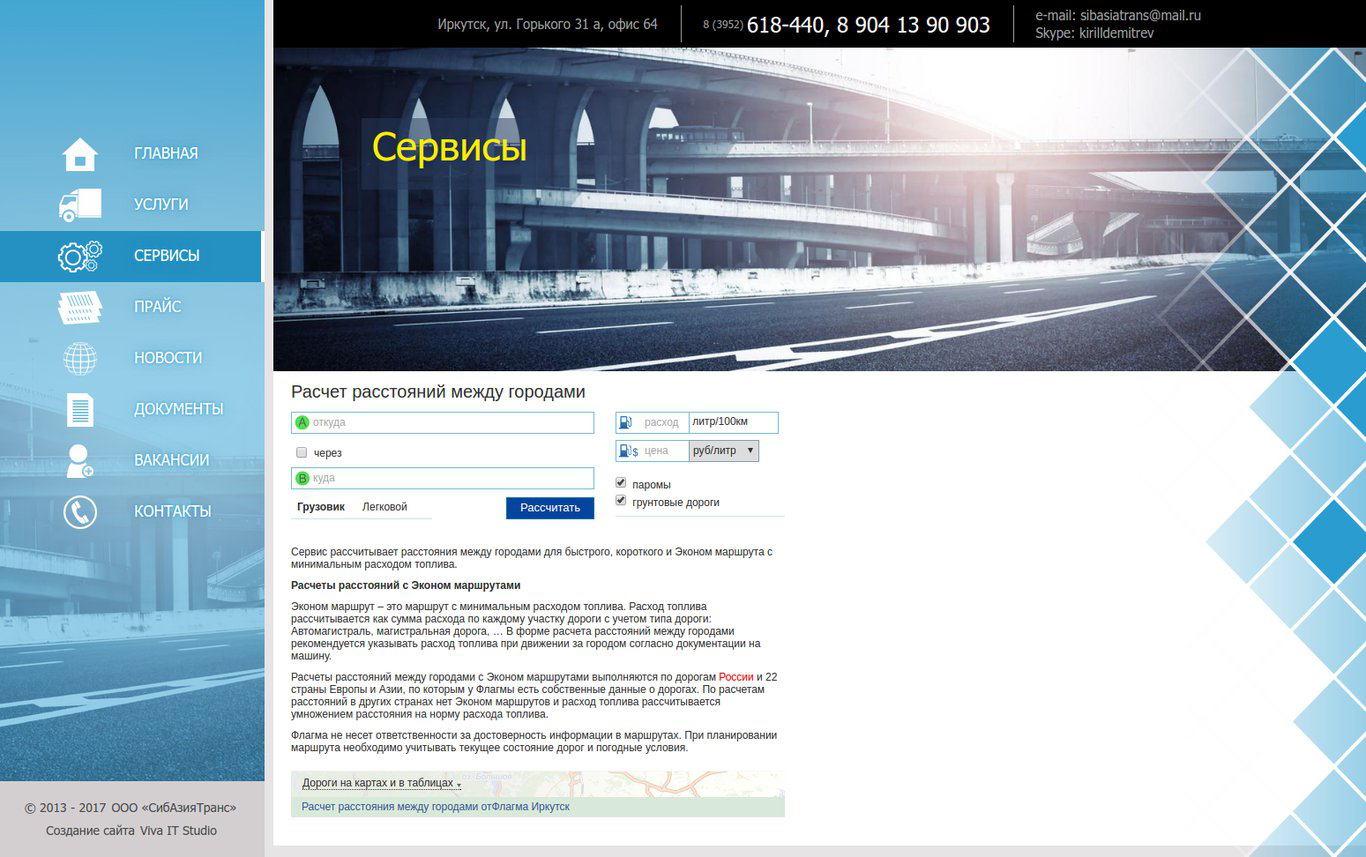Click the price list icon for ПРАЙС
Viewport: 1366px width, 857px height.
[x=80, y=307]
